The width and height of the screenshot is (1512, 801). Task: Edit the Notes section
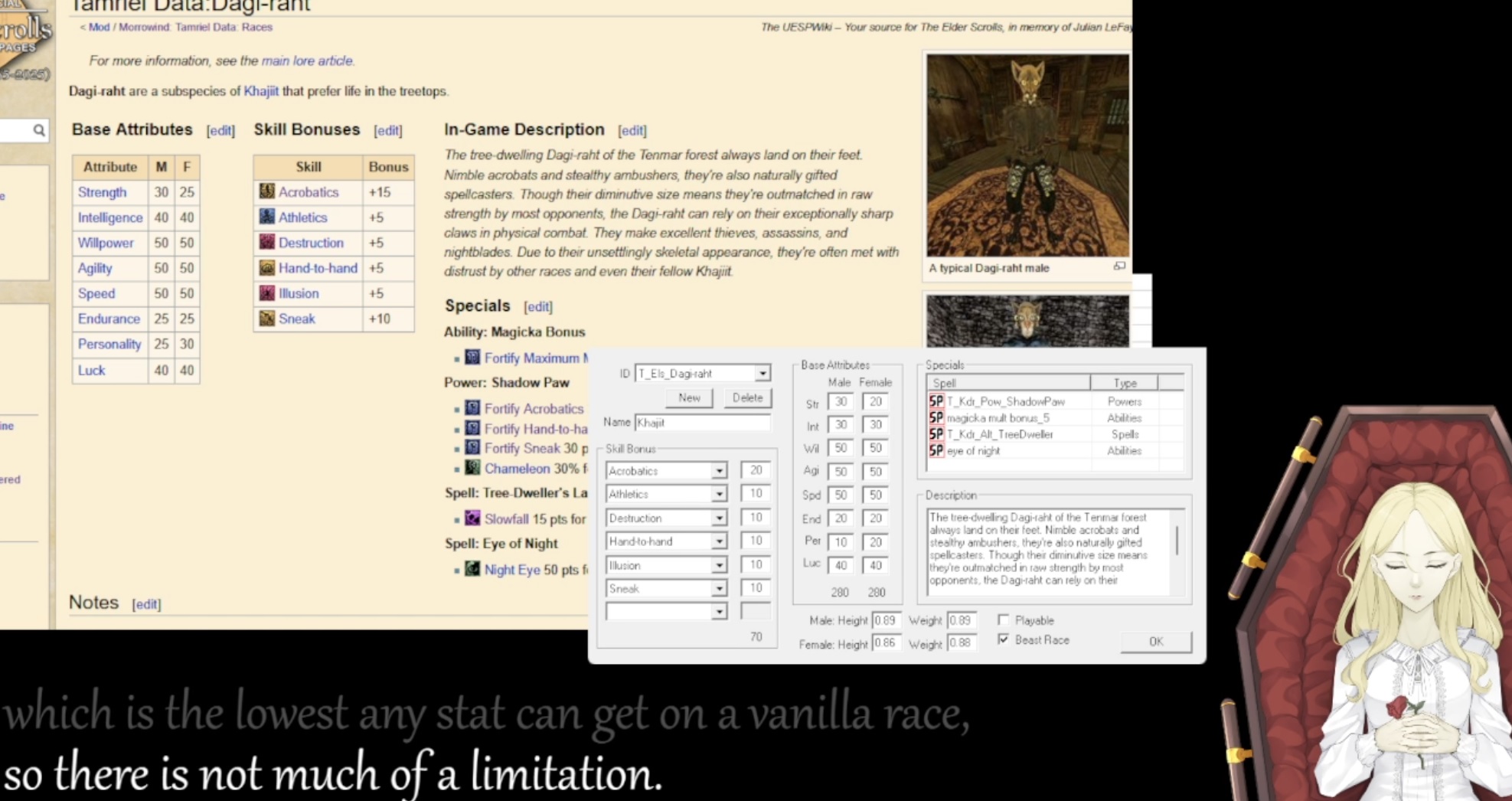tap(146, 604)
